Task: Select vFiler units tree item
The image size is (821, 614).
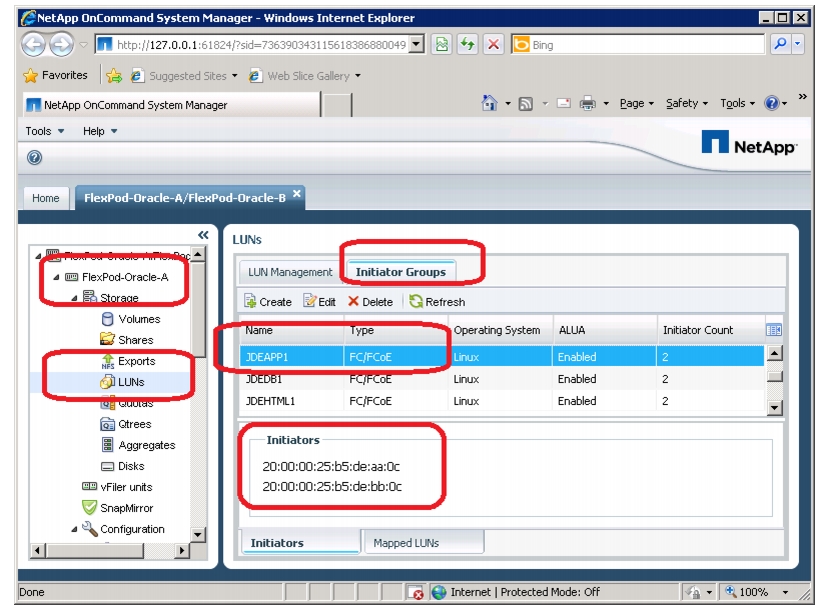Action: point(117,487)
